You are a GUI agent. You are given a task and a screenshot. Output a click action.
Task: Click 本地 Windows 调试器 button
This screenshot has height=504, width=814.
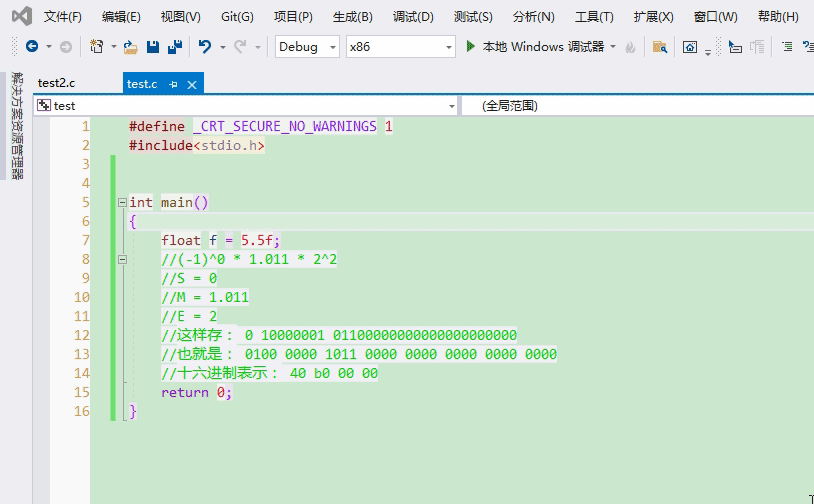coord(542,47)
